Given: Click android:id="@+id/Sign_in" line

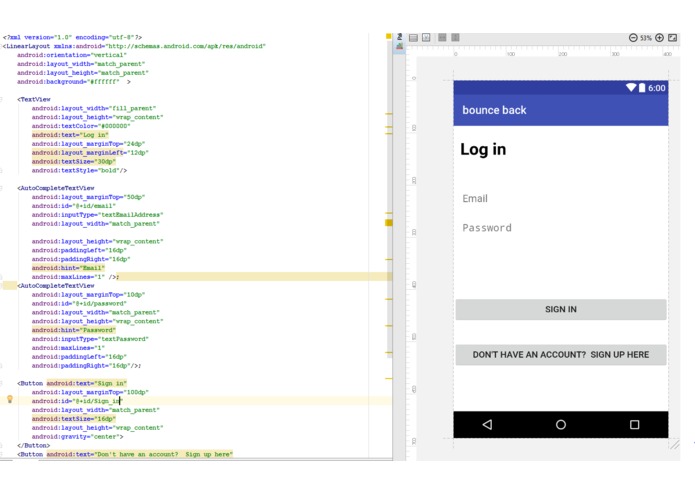Looking at the screenshot, I should click(76, 401).
